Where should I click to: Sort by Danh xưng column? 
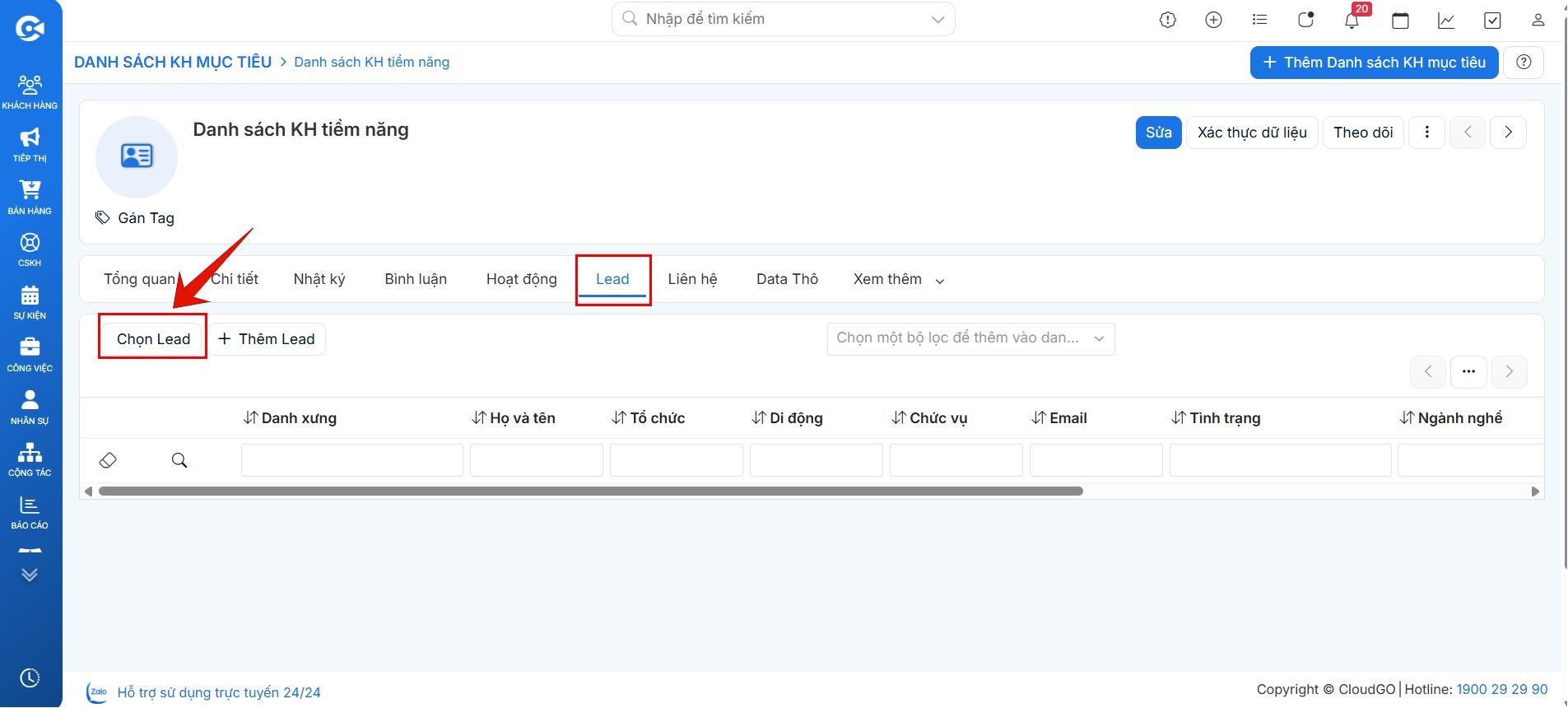point(290,418)
